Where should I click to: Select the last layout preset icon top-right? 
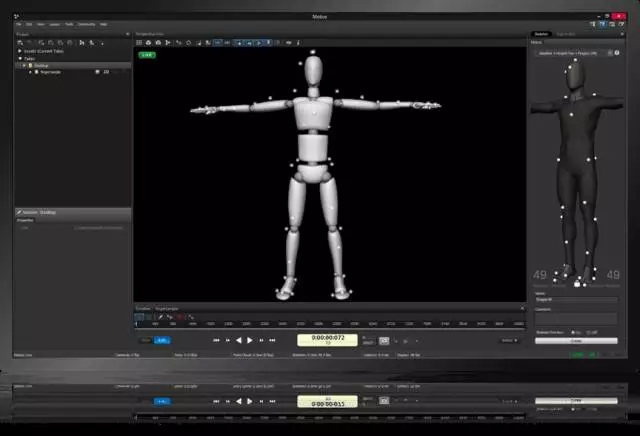(x=621, y=24)
